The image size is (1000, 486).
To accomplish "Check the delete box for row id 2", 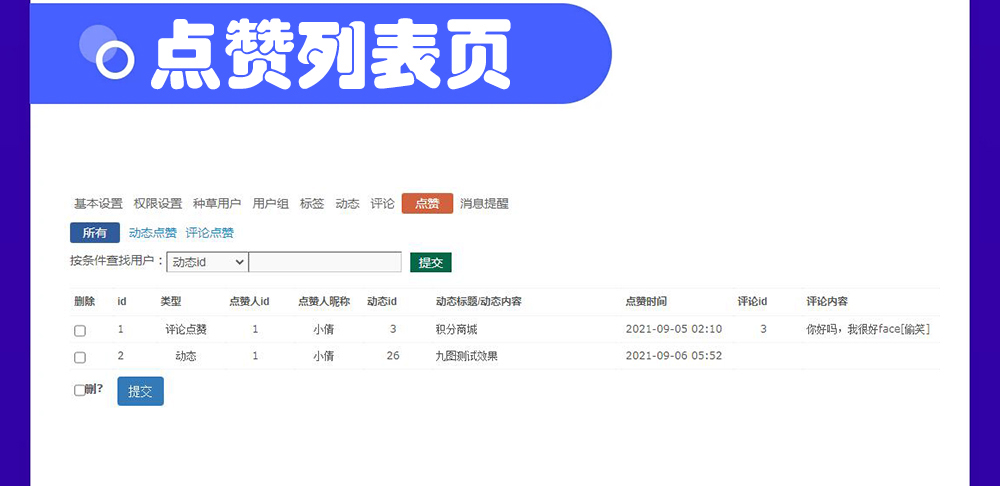I will pos(80,357).
